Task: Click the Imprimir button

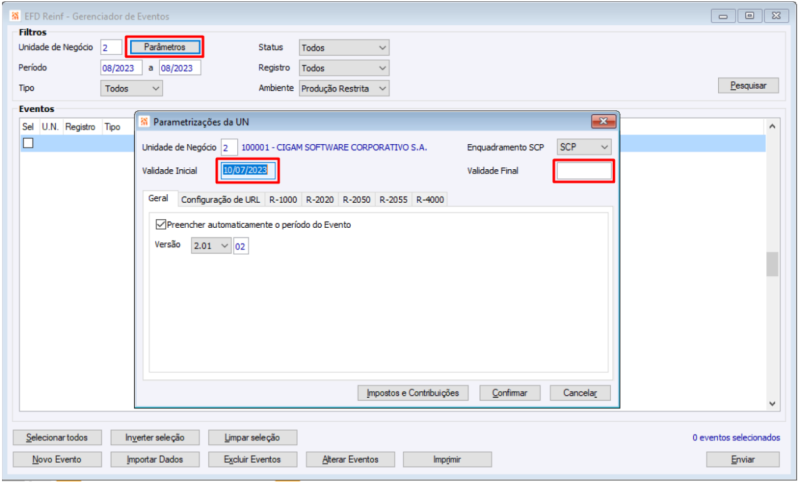Action: (x=447, y=460)
